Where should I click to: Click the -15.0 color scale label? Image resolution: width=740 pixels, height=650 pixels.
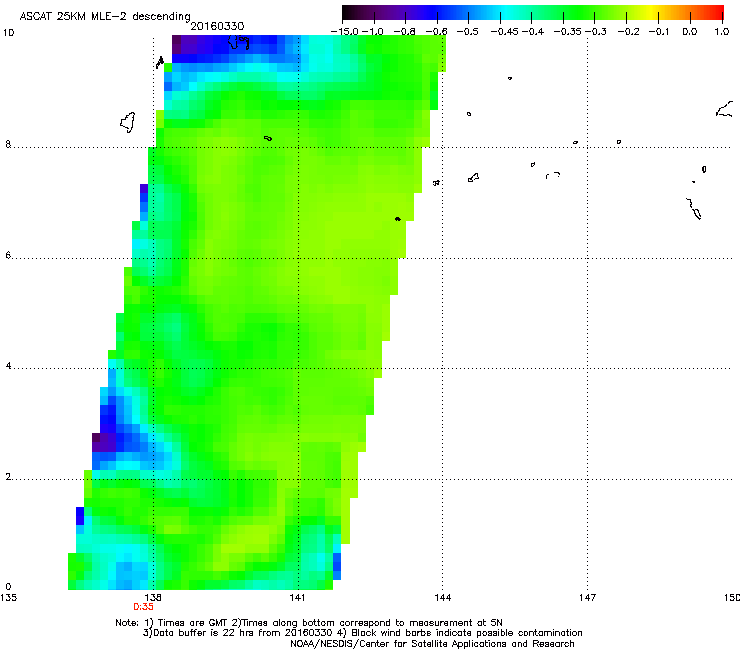click(345, 32)
